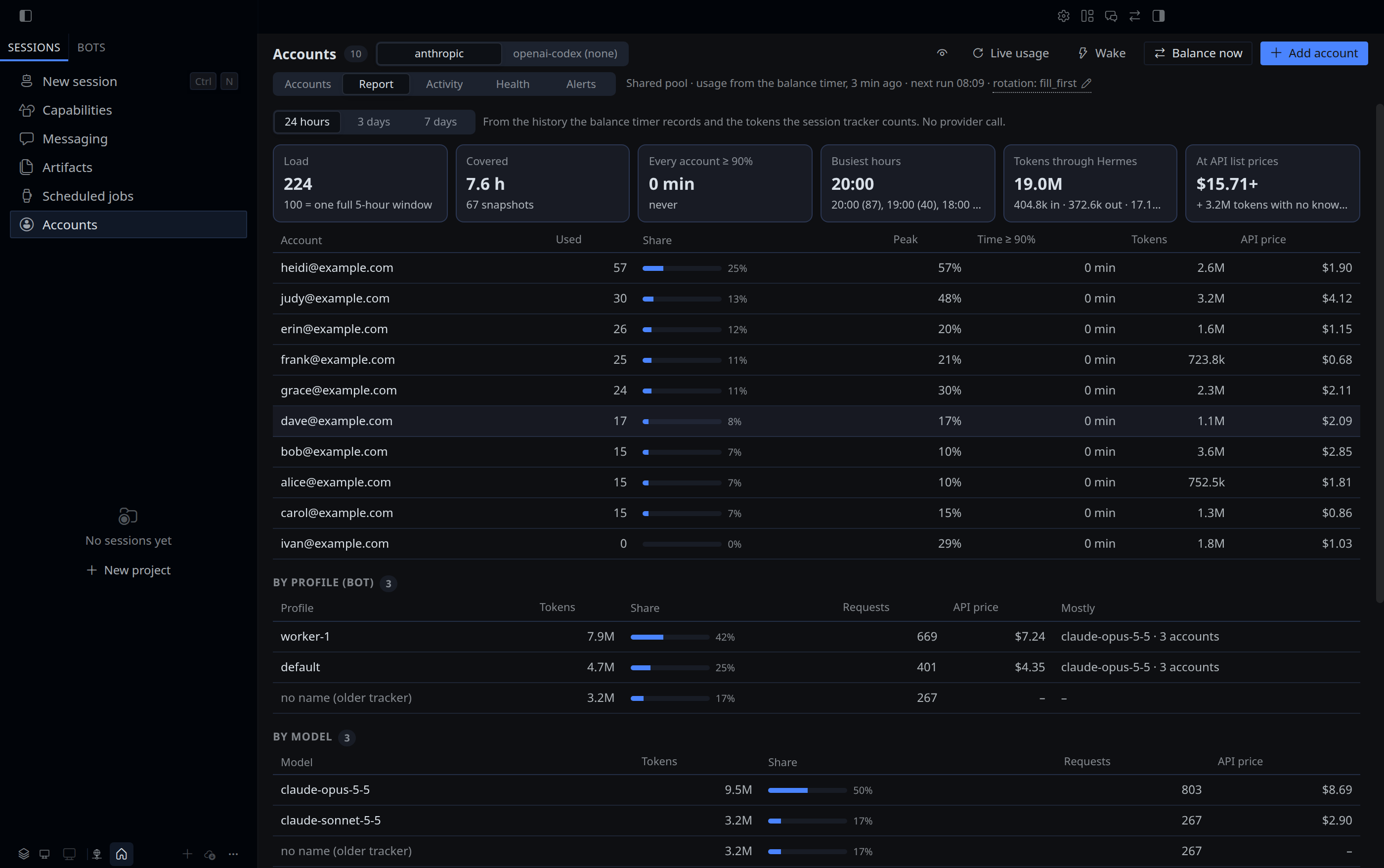This screenshot has width=1384, height=868.
Task: Open Scheduled jobs in the sidebar
Action: pyautogui.click(x=129, y=196)
